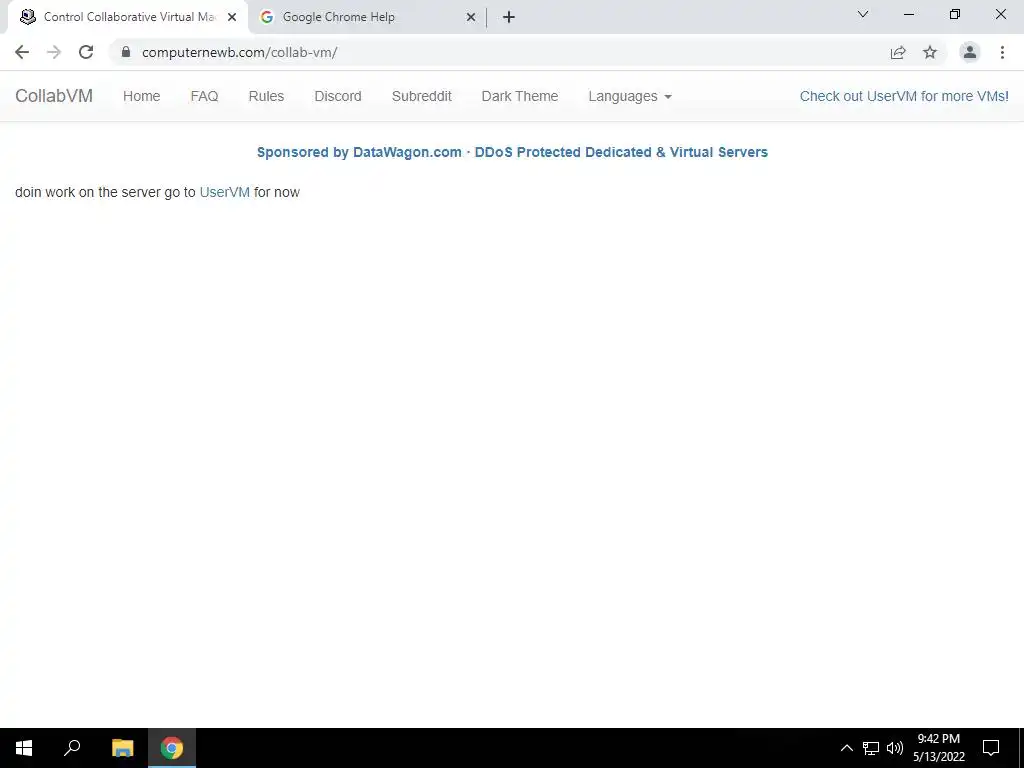Reload the current page
Image resolution: width=1024 pixels, height=768 pixels.
tap(86, 52)
